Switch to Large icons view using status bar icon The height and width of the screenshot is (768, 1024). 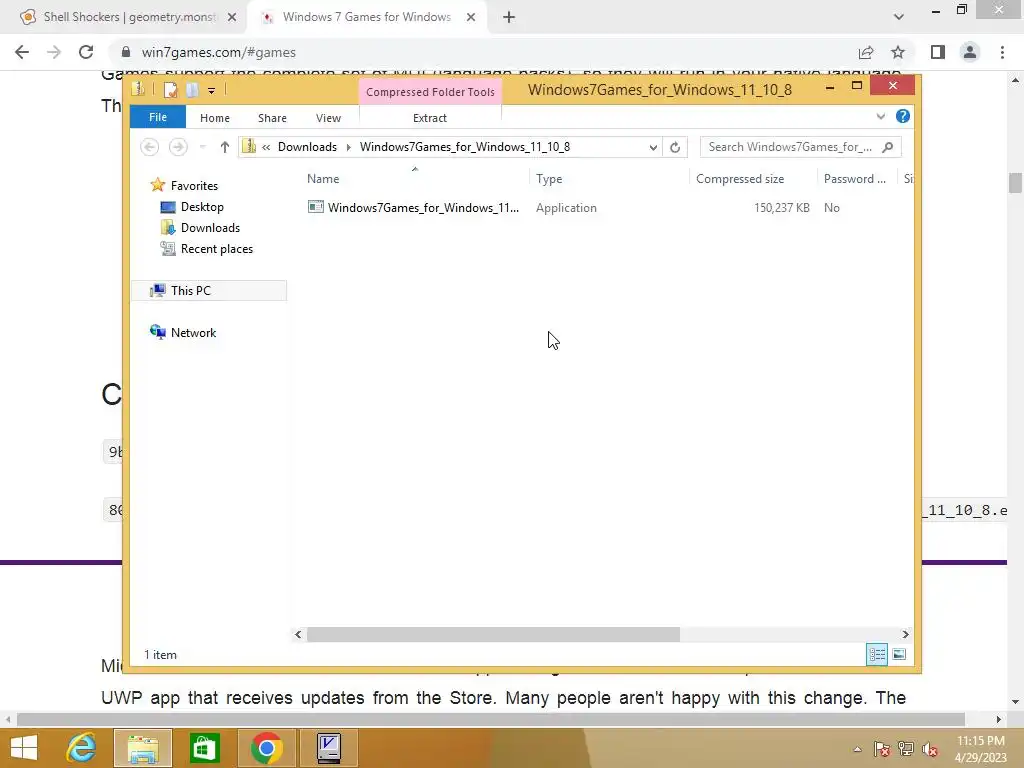pos(899,654)
